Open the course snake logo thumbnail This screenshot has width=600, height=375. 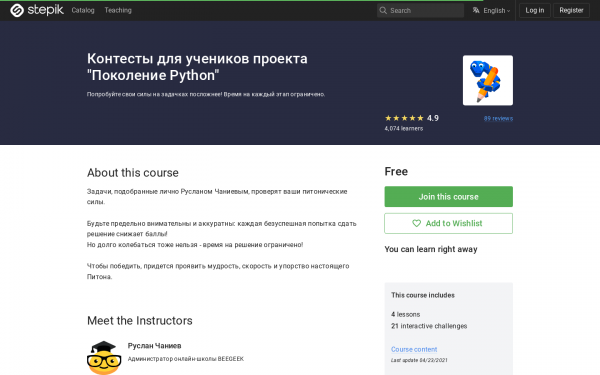[488, 80]
